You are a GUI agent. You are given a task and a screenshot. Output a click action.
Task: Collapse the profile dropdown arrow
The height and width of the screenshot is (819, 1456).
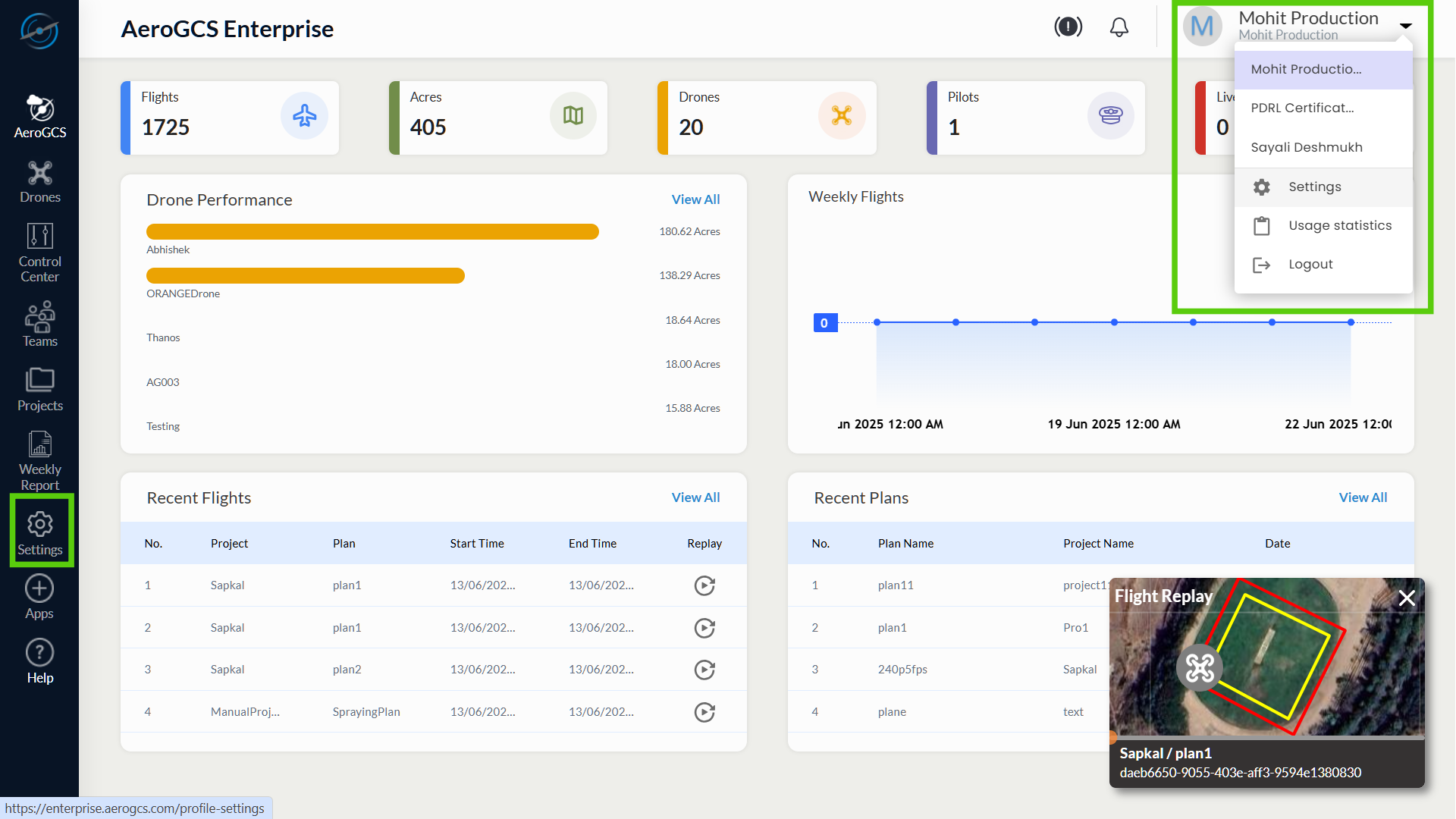pos(1405,26)
